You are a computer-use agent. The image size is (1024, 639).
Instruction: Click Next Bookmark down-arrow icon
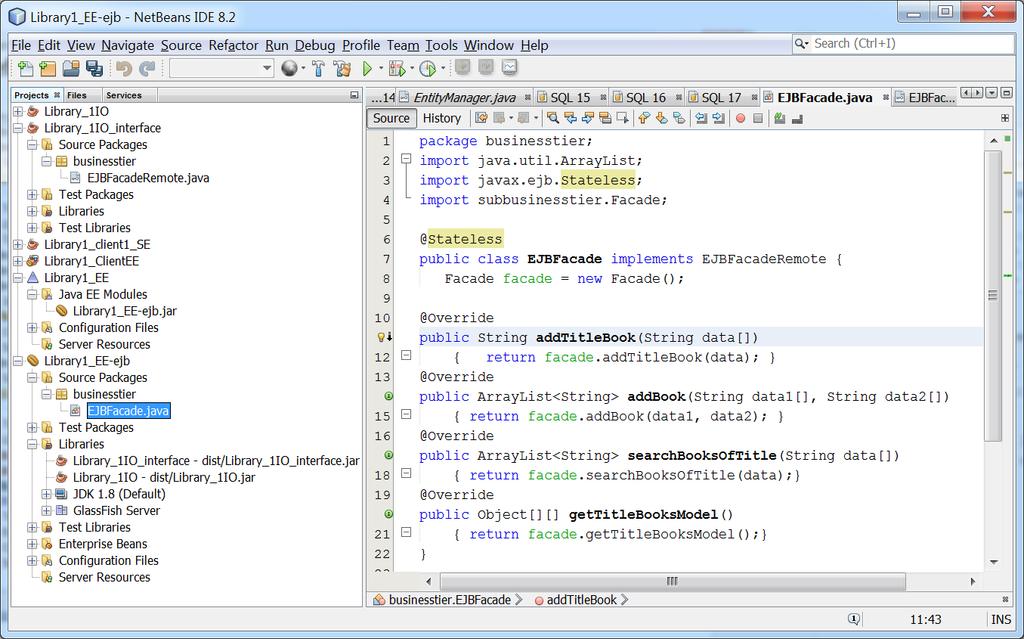point(662,118)
